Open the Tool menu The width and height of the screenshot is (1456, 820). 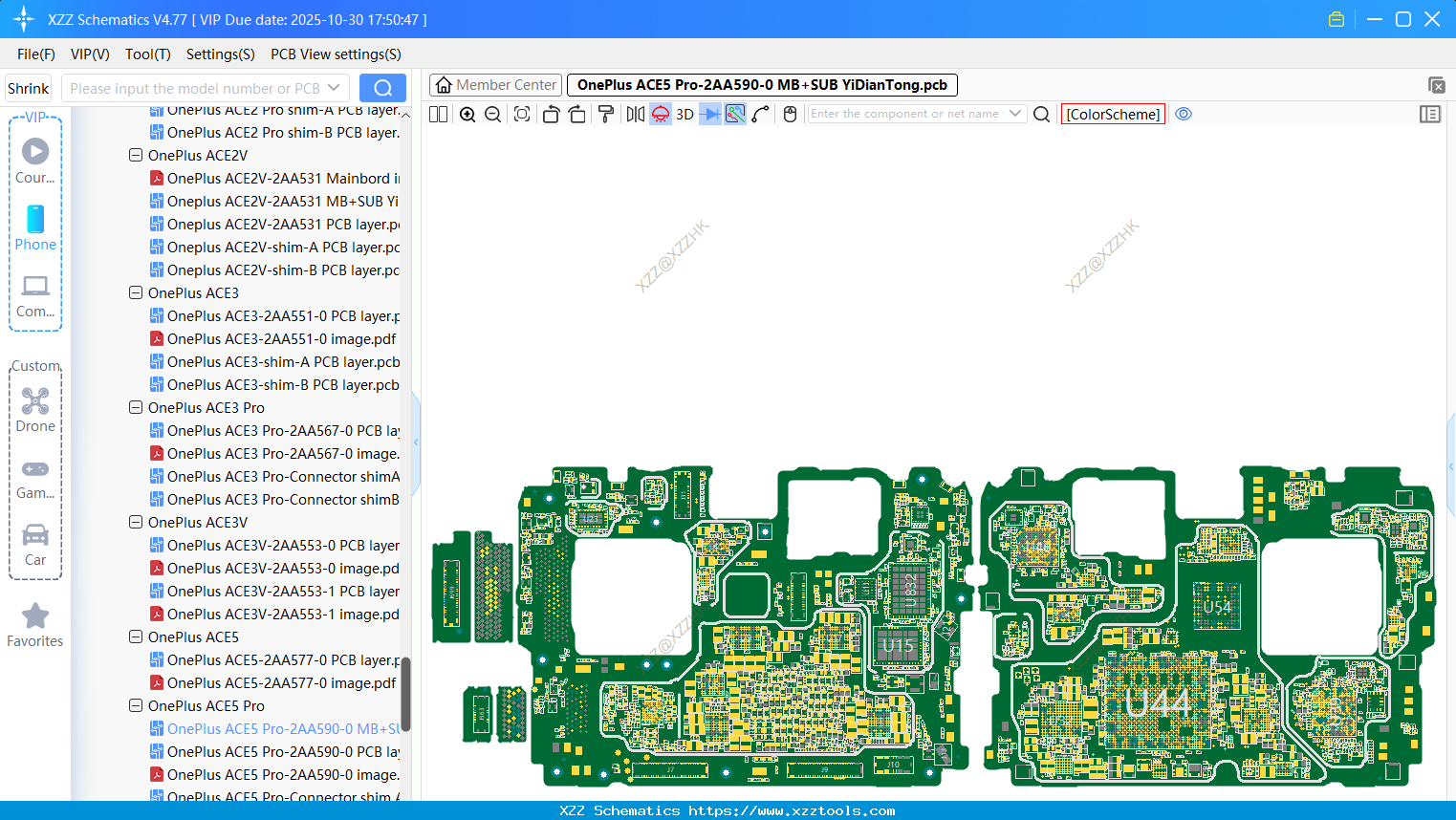pyautogui.click(x=148, y=54)
